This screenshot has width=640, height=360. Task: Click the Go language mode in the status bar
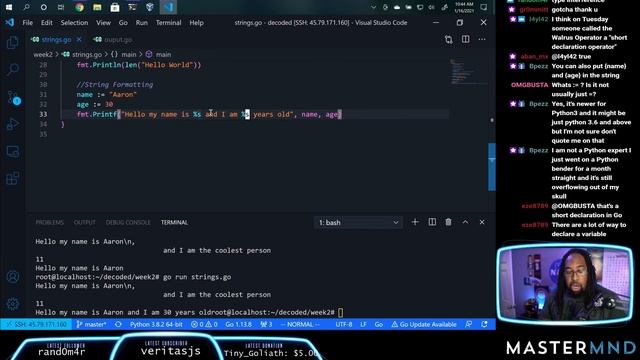tap(379, 324)
